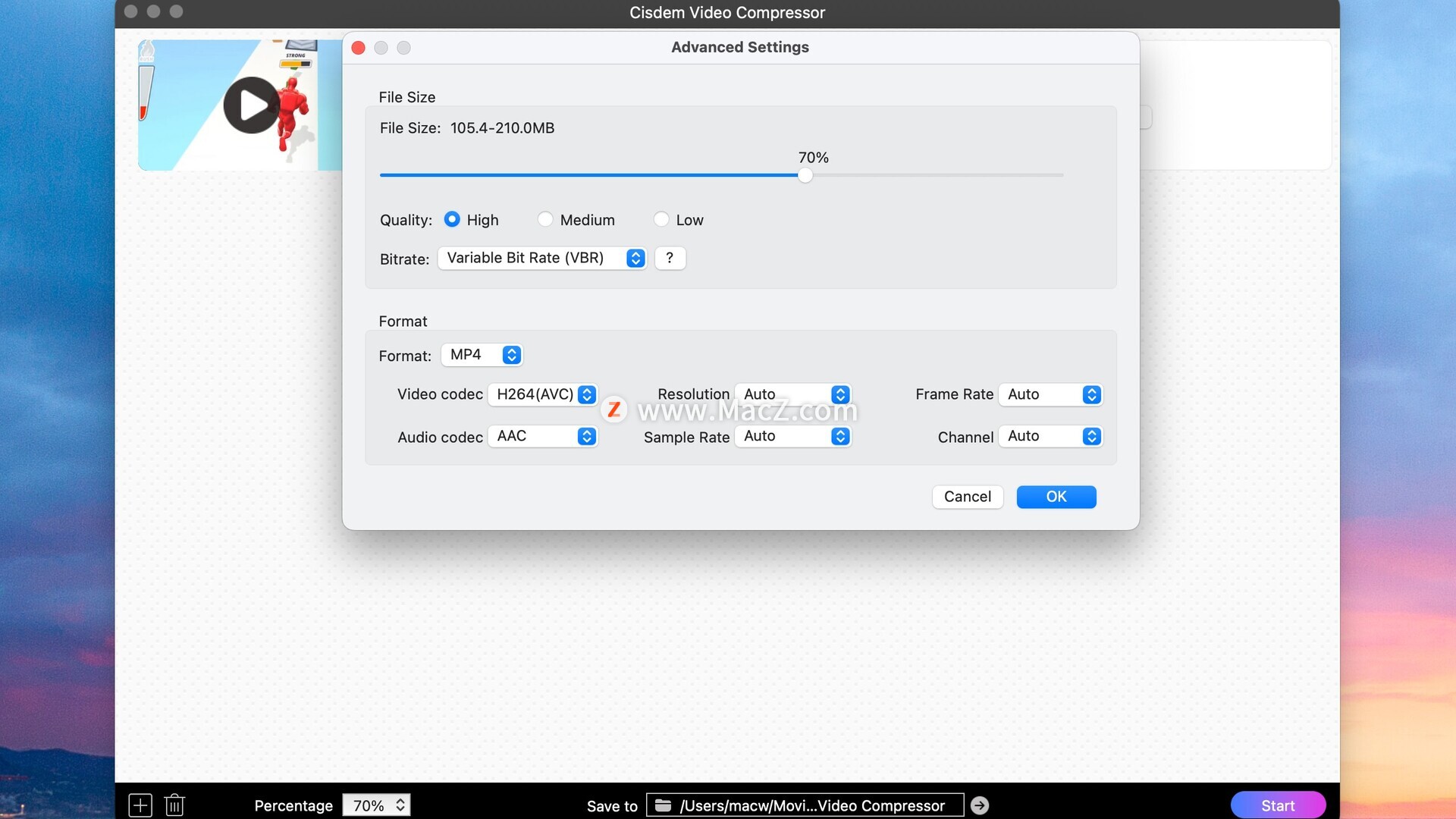Select High quality radio button
Screen dimensions: 1456x819
452,219
